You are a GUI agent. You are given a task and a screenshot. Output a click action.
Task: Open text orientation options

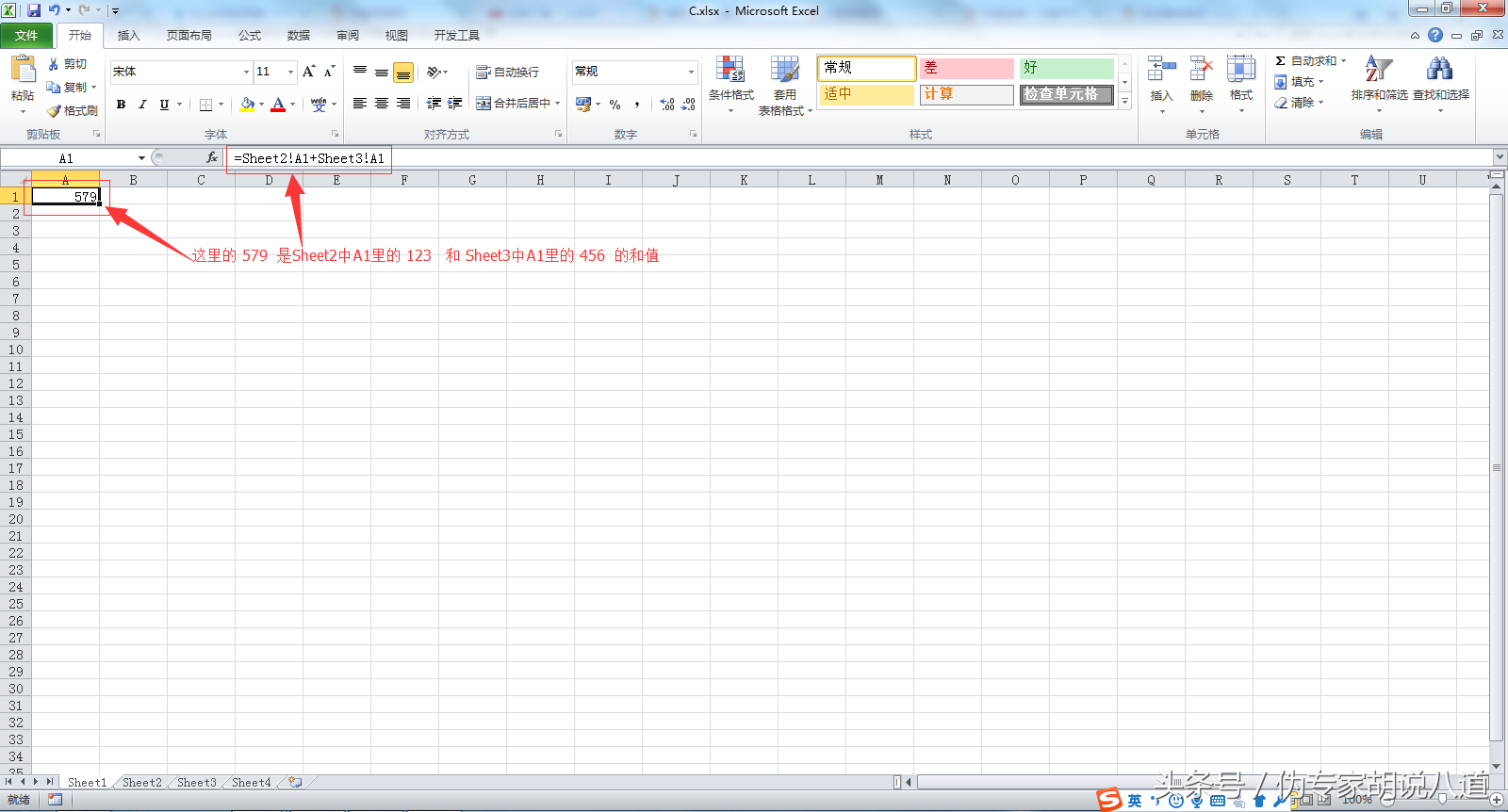(436, 72)
